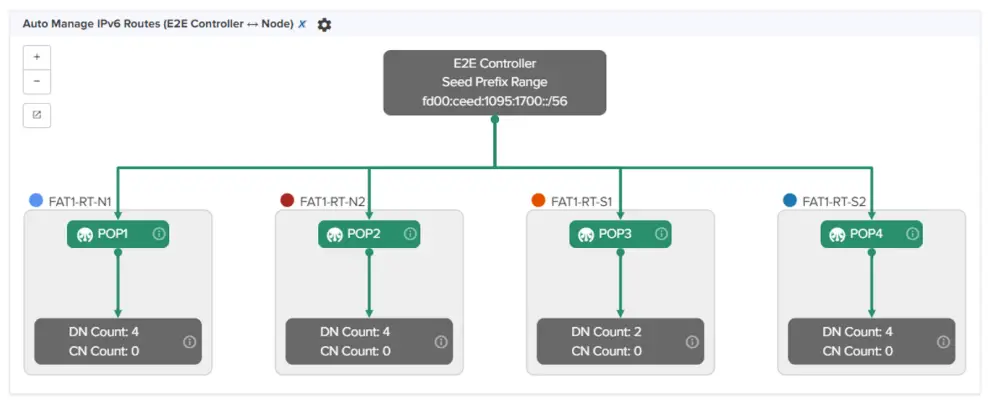The width and height of the screenshot is (988, 402).
Task: Show info for POP3 DN Count box
Action: coord(692,341)
